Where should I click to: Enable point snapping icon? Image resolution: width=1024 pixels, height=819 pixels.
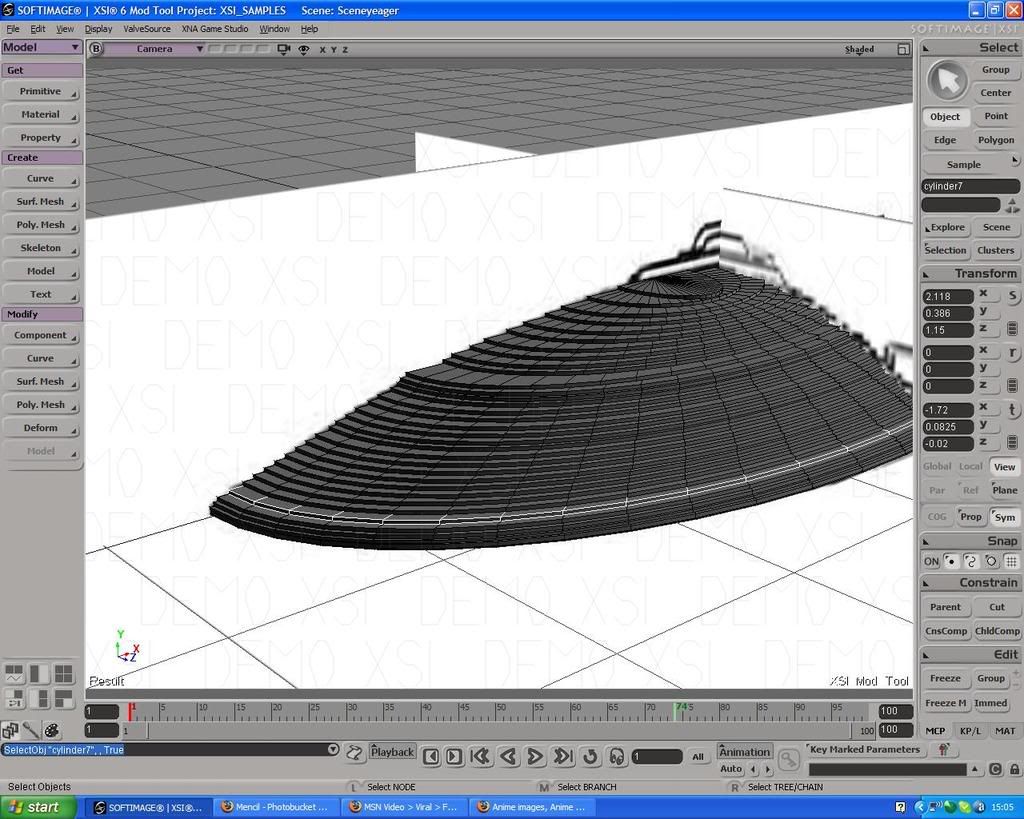point(951,561)
